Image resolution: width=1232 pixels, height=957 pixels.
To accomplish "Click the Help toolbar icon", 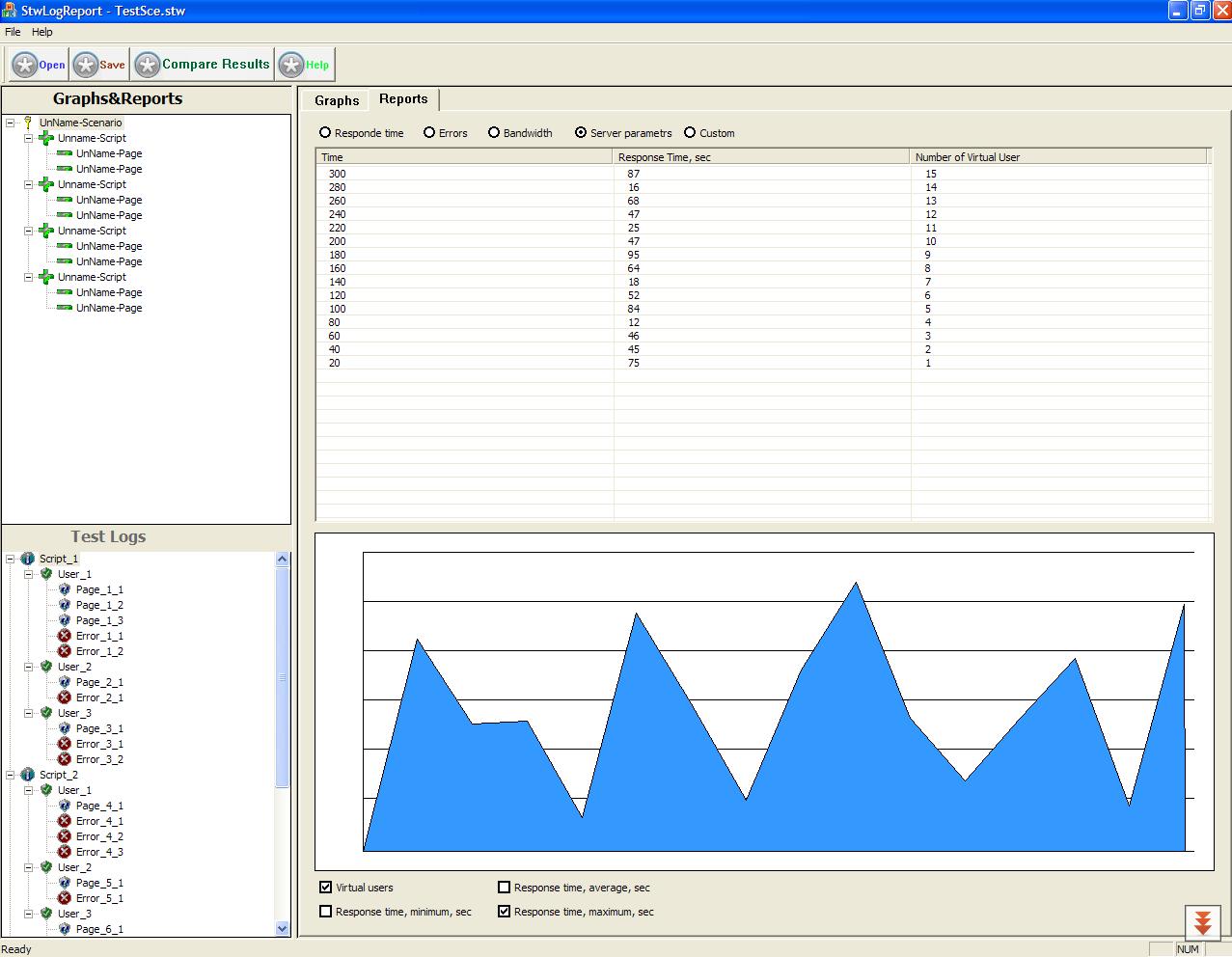I will tap(291, 66).
